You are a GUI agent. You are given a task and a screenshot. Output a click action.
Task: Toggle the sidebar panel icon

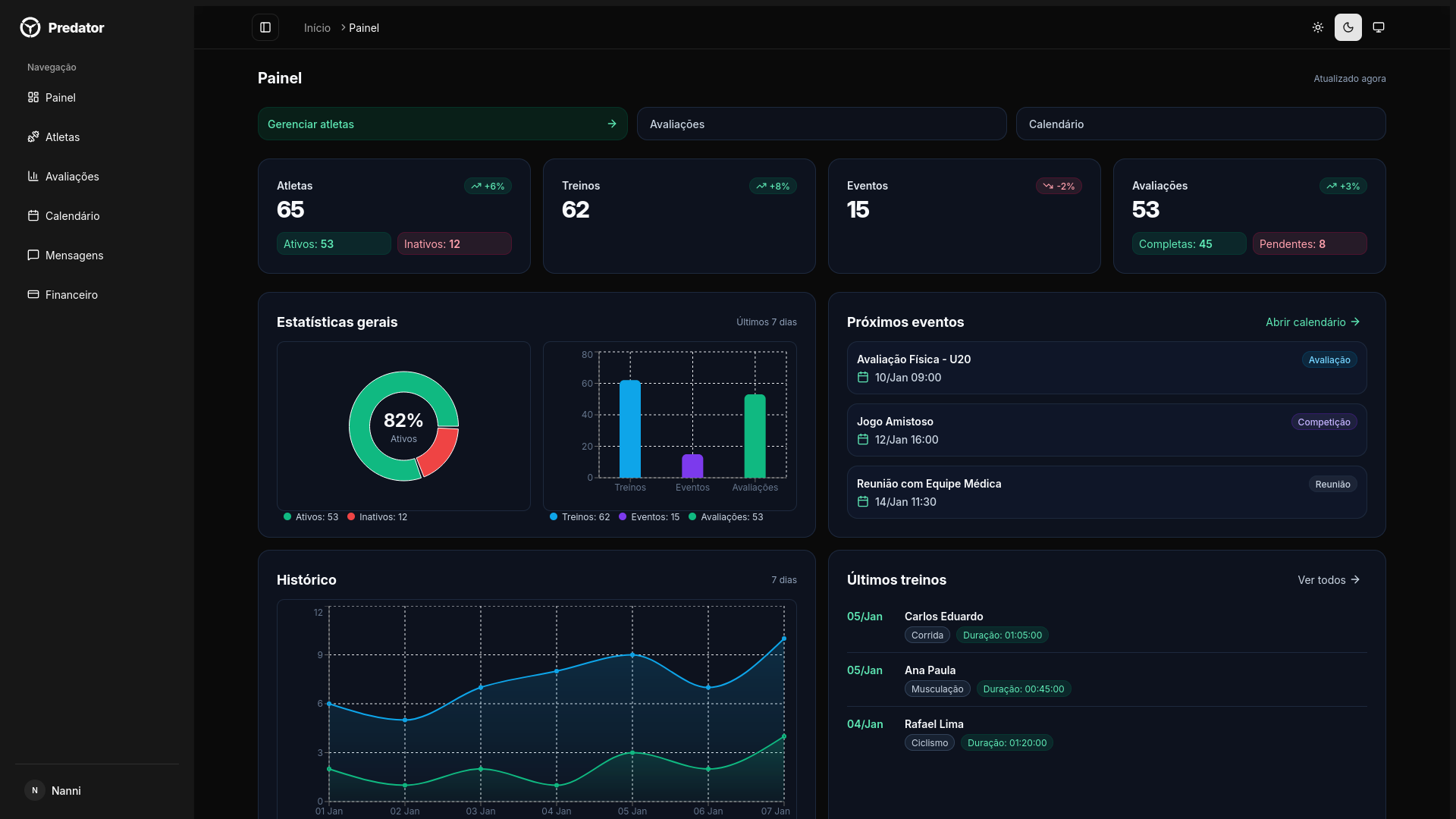point(265,27)
